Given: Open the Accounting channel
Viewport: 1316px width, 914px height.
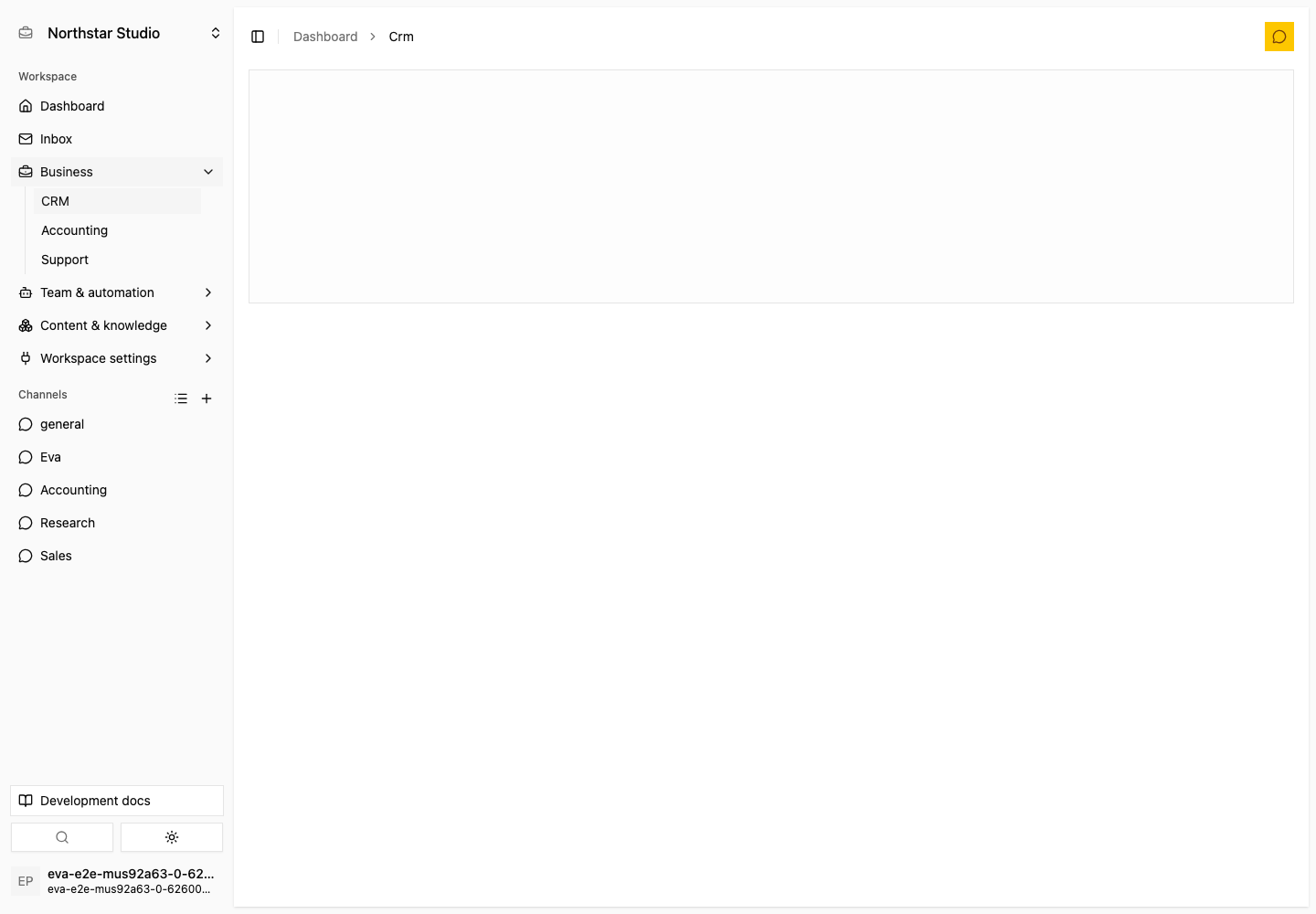Looking at the screenshot, I should (x=117, y=490).
